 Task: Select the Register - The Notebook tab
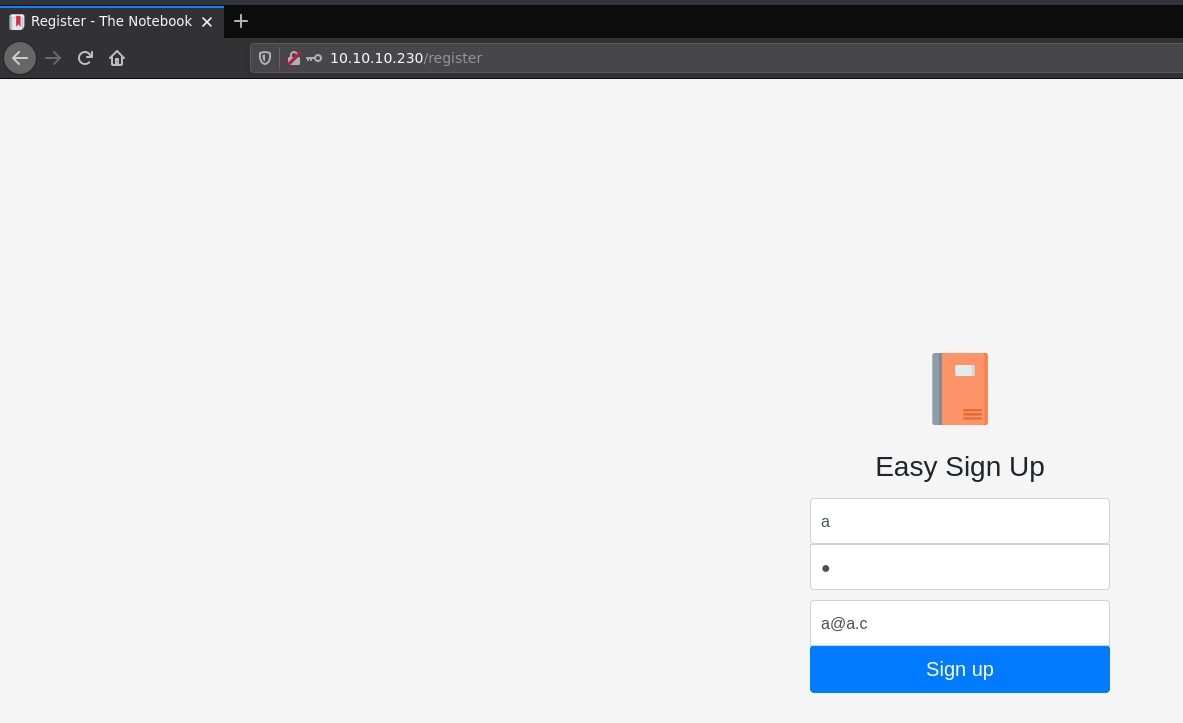click(x=110, y=22)
